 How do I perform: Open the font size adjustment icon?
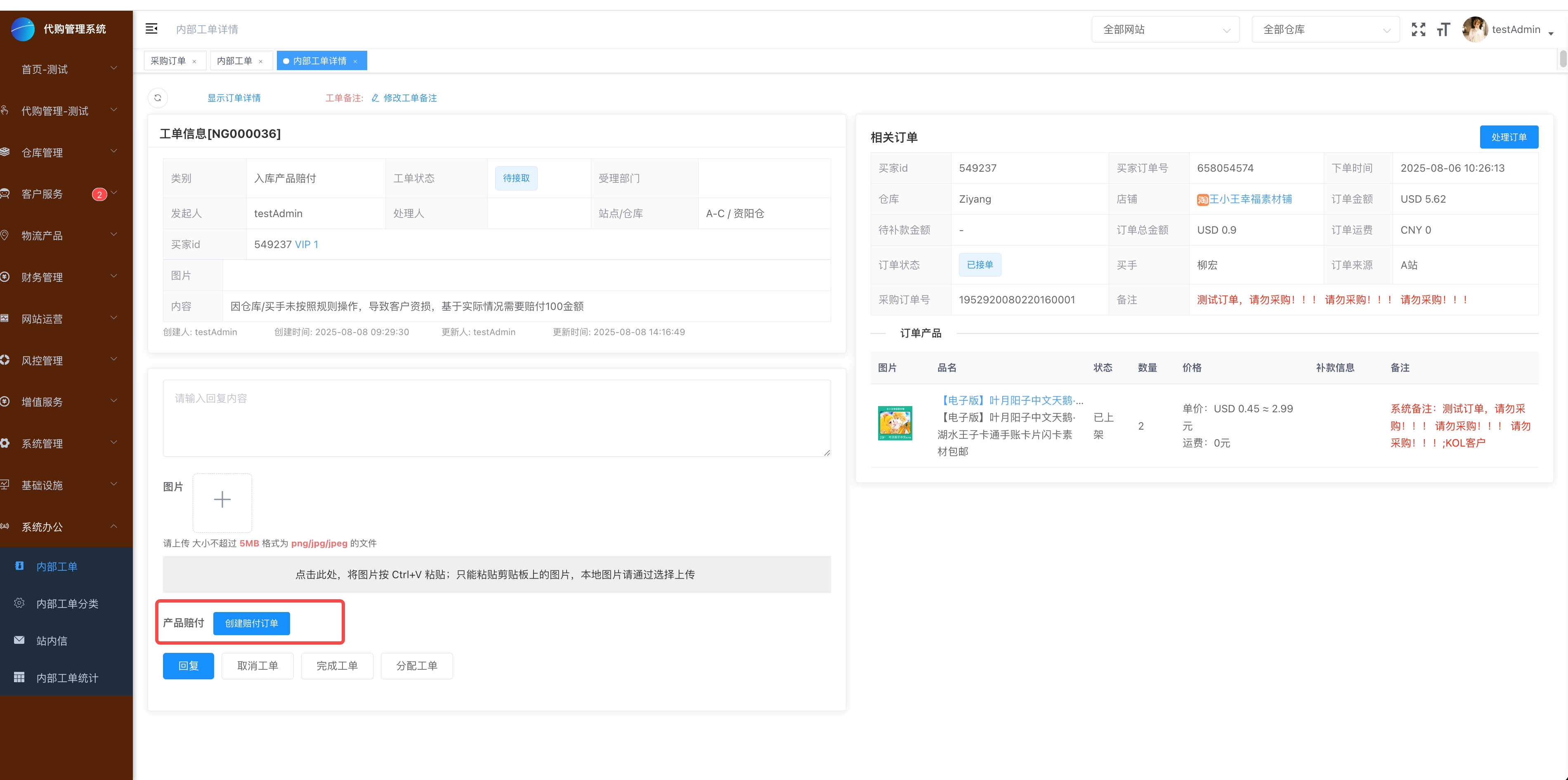coord(1443,29)
